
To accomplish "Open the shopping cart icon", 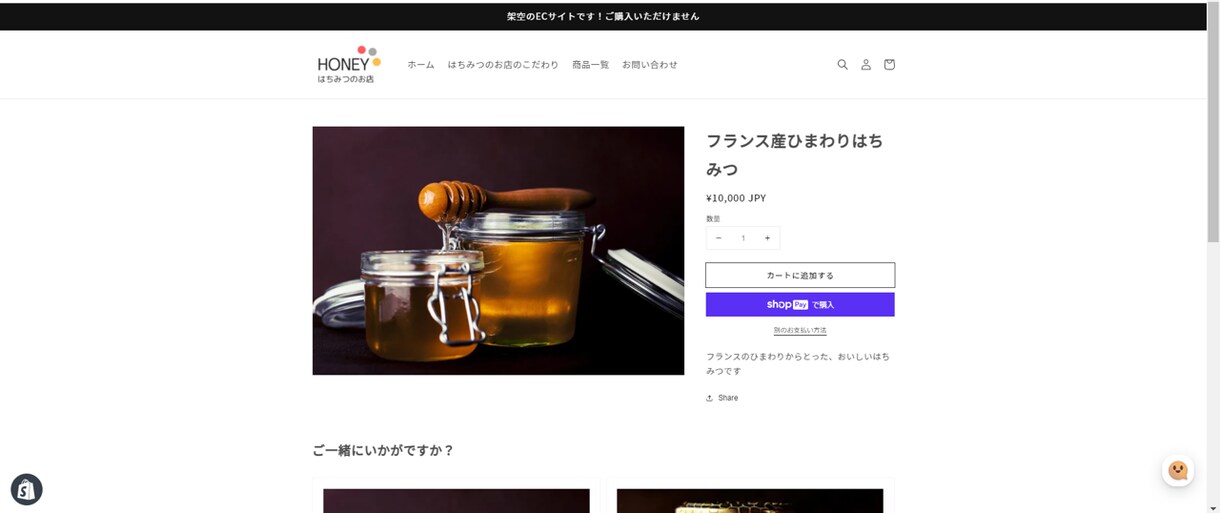I will 889,64.
